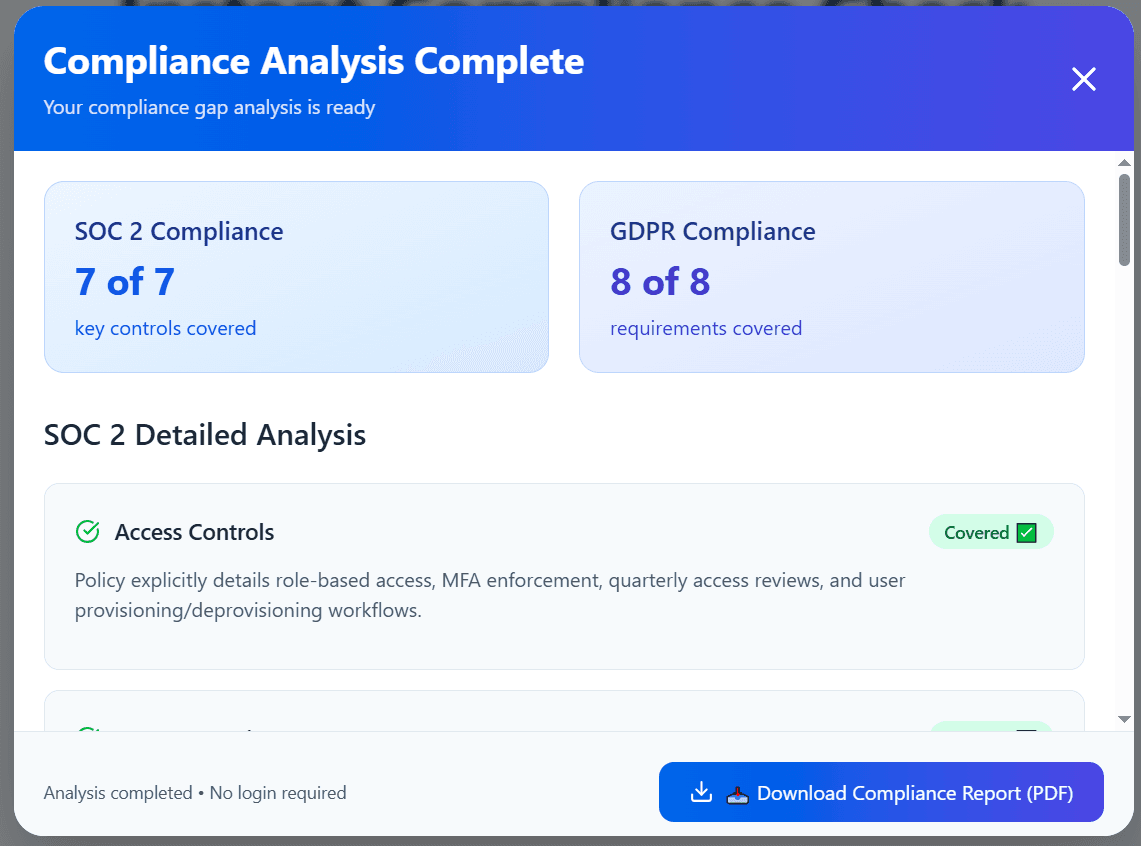The image size is (1141, 846).
Task: Click the 'Access Controls' title
Action: [x=194, y=532]
